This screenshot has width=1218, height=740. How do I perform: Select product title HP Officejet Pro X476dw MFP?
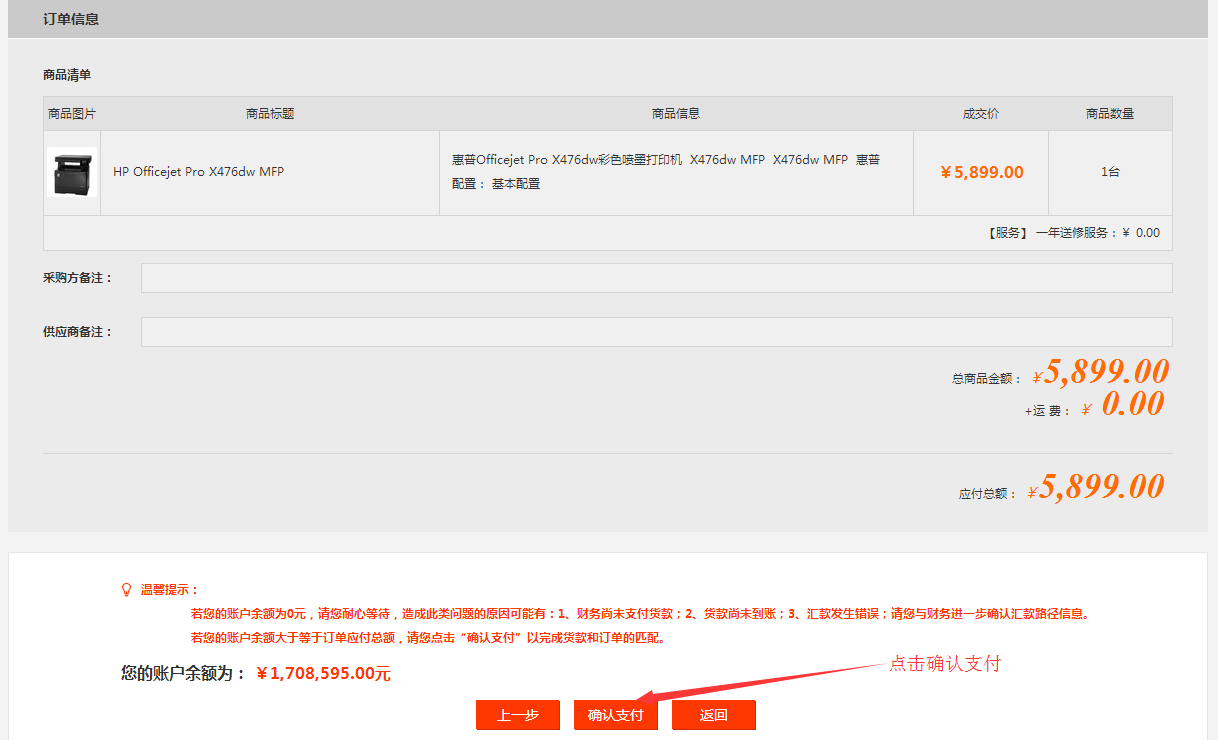[x=198, y=172]
